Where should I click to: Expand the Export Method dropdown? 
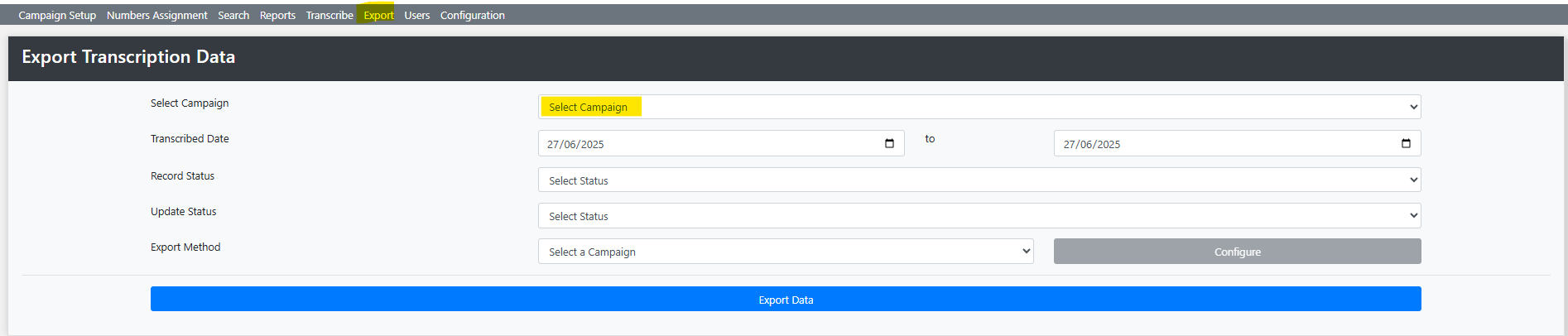point(786,252)
